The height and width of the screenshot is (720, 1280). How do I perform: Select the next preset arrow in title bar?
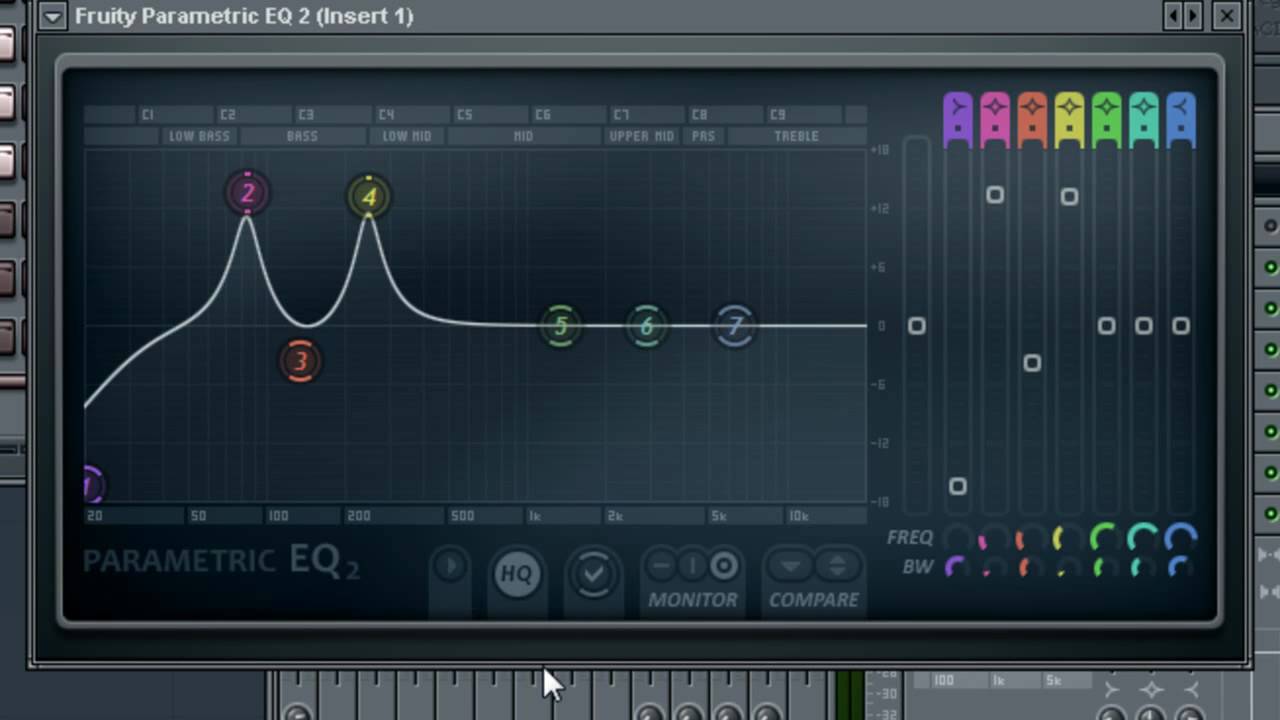1192,15
